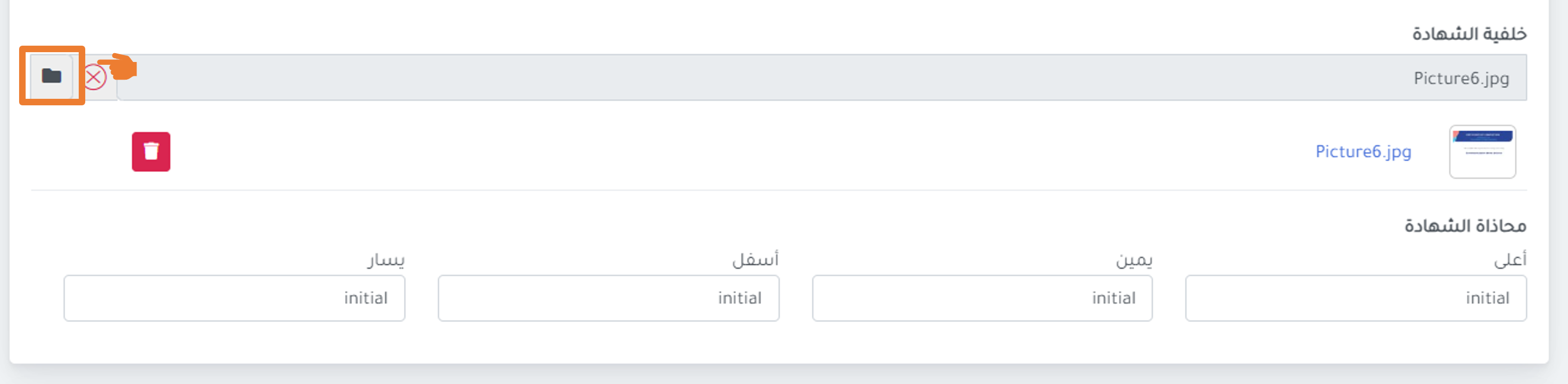1568x384 pixels.
Task: Open the folder browse icon for certificate background
Action: click(52, 76)
